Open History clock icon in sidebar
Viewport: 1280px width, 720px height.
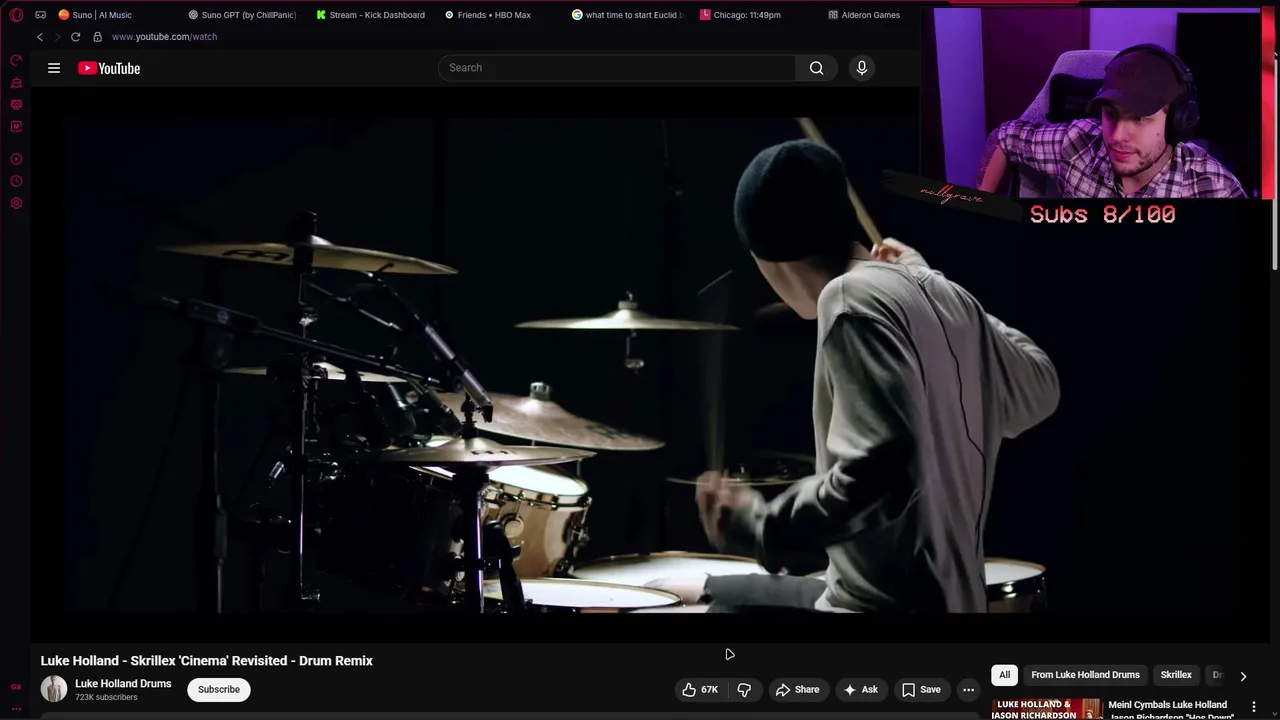coord(16,181)
